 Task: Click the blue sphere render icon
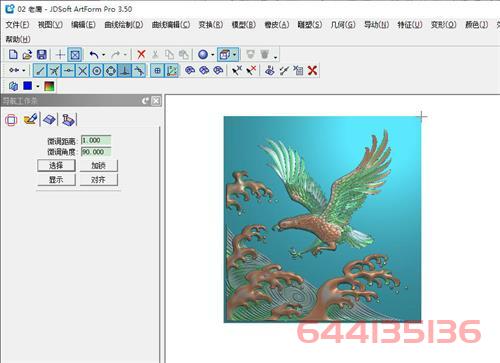pos(203,55)
